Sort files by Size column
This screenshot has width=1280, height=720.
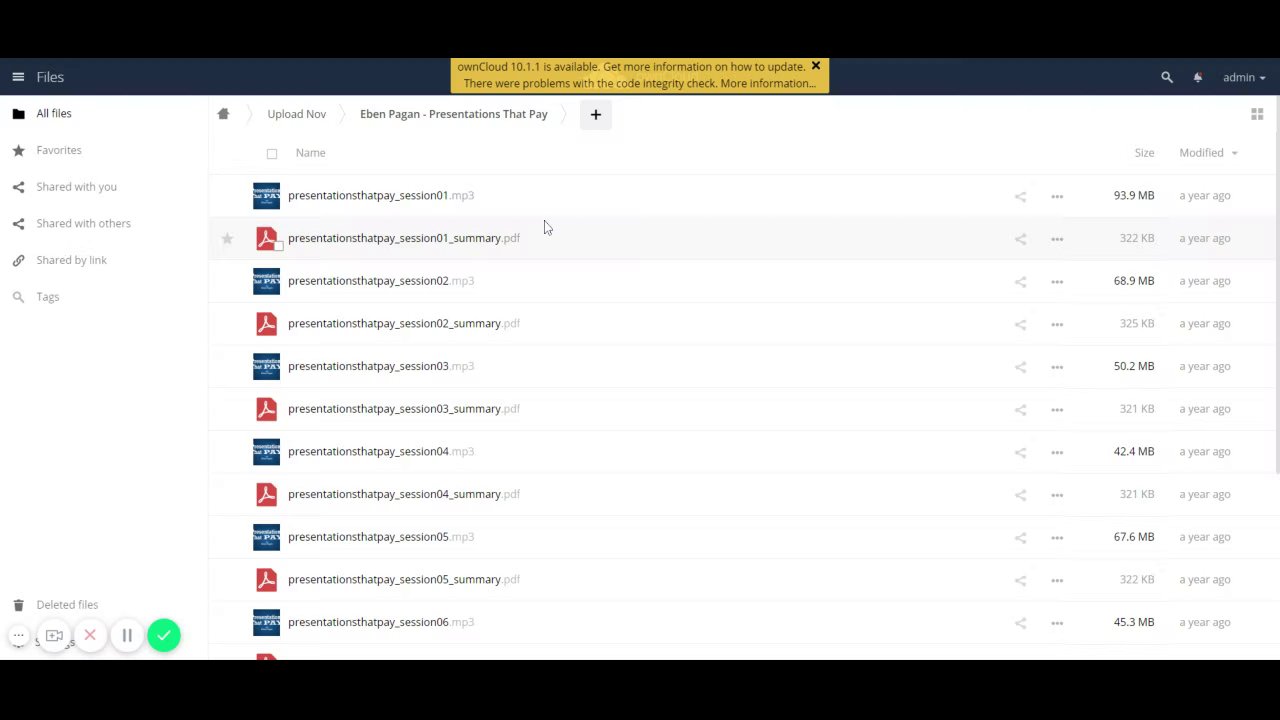[x=1144, y=153]
